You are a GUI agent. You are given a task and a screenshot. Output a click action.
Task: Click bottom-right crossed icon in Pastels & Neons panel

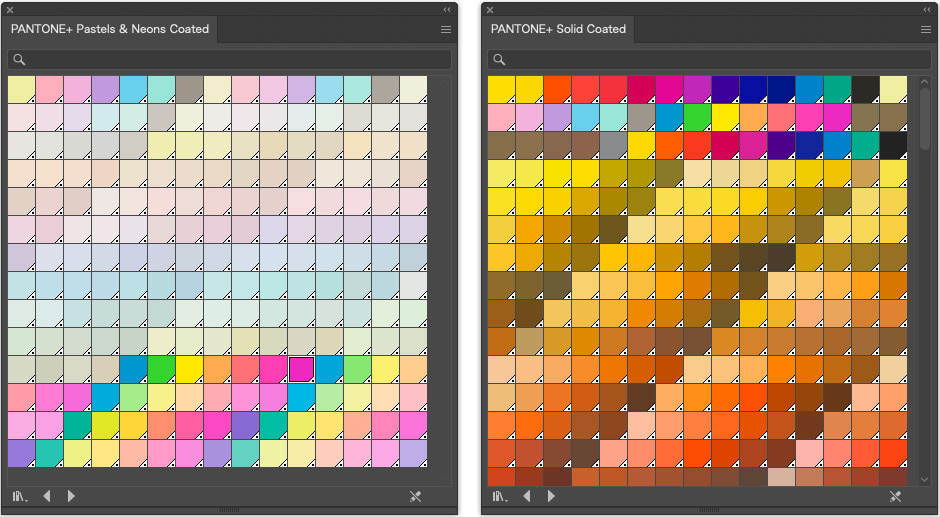(416, 496)
